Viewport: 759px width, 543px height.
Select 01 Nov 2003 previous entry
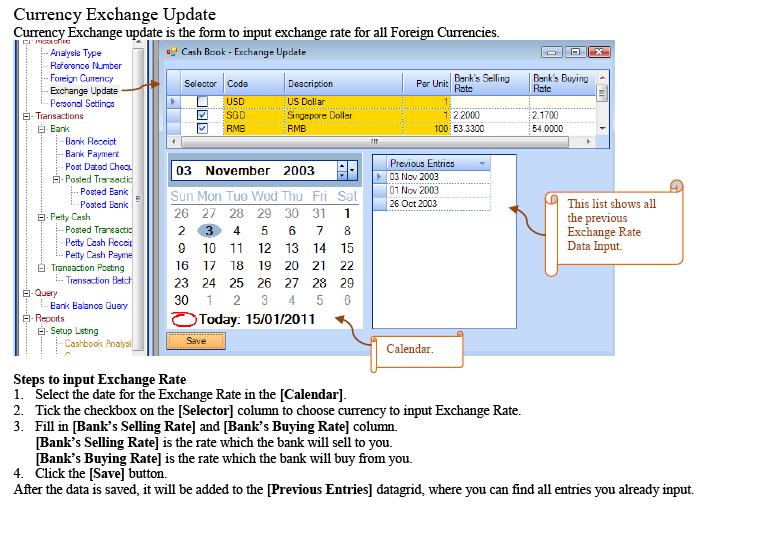[x=414, y=190]
